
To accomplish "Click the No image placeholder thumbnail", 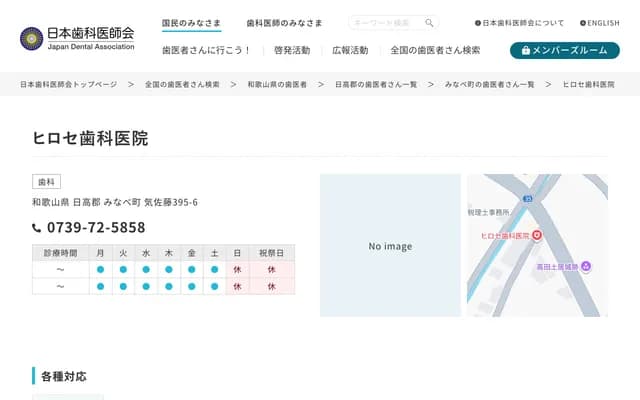I will click(390, 246).
